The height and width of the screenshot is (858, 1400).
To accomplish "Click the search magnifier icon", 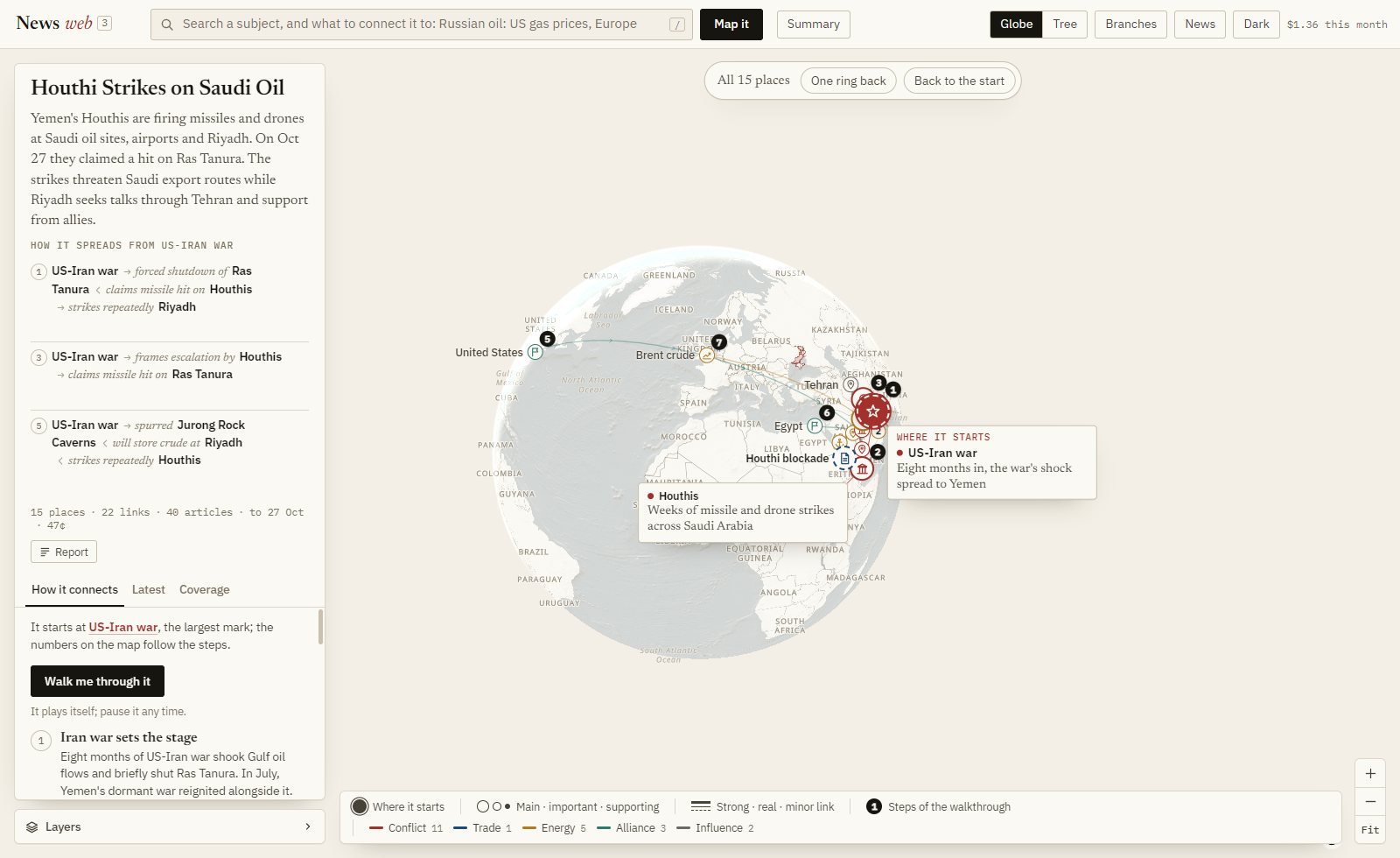I will pyautogui.click(x=167, y=25).
